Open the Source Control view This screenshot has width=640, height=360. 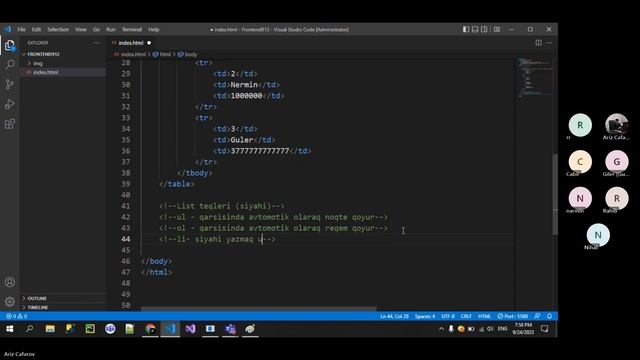pos(10,84)
